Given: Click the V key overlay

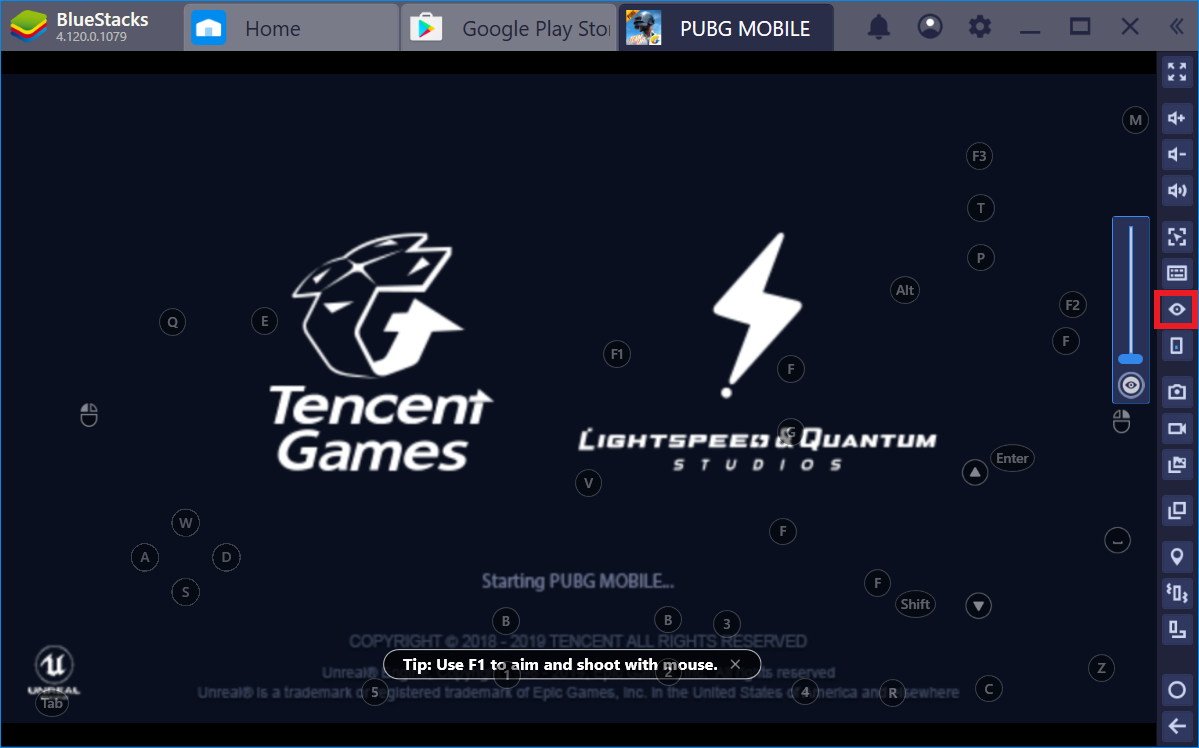Looking at the screenshot, I should (x=588, y=483).
